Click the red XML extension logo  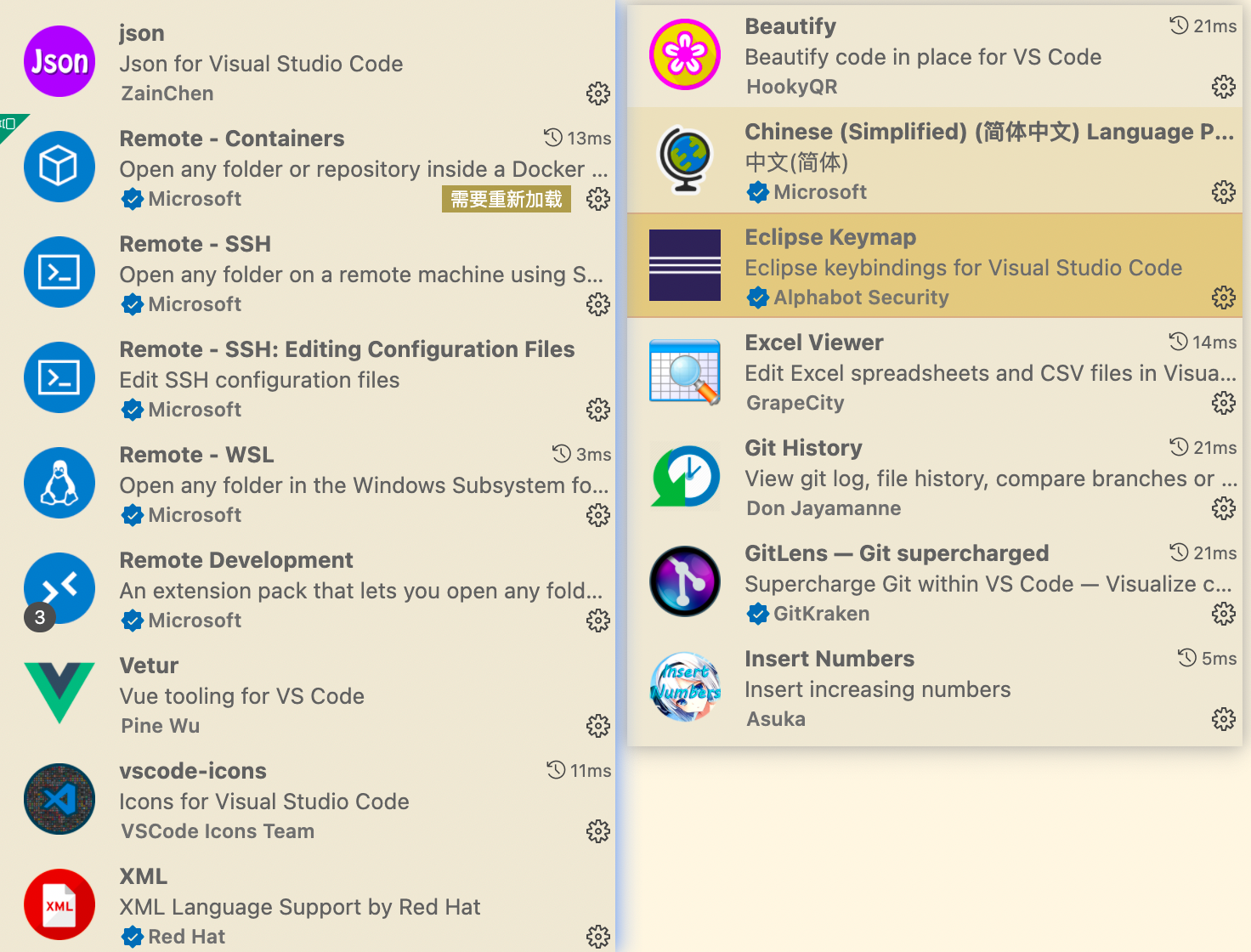point(59,904)
